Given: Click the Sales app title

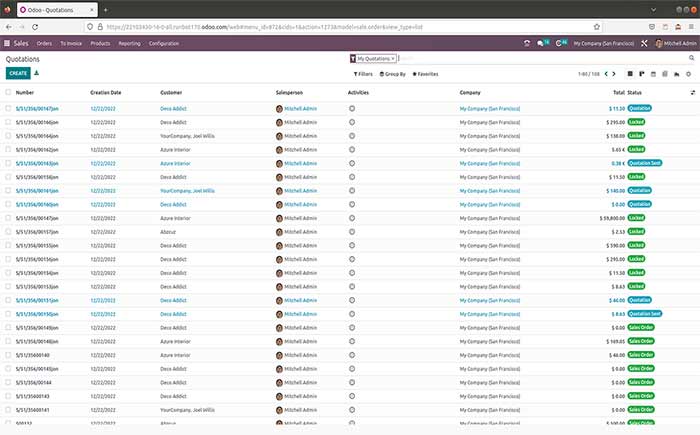Looking at the screenshot, I should point(21,43).
